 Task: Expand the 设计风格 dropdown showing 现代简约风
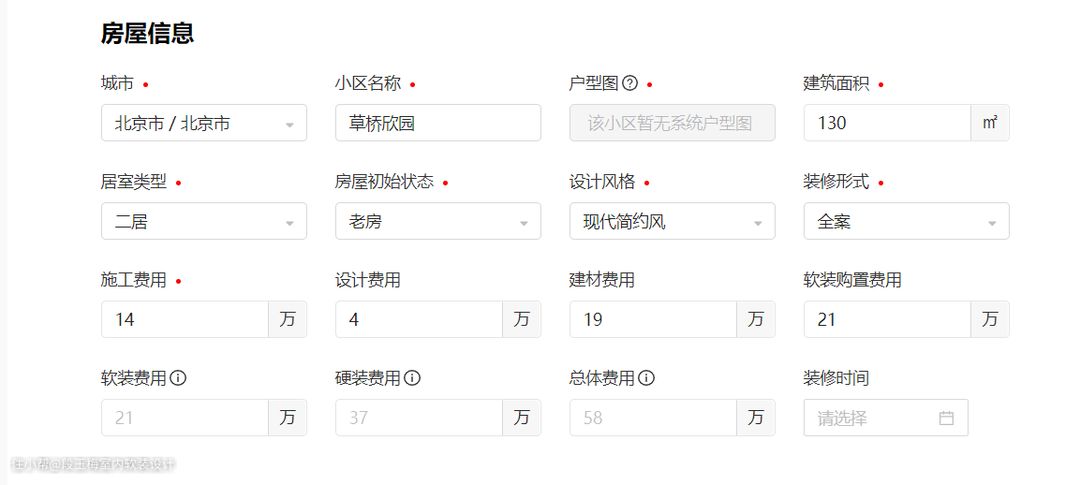point(672,221)
